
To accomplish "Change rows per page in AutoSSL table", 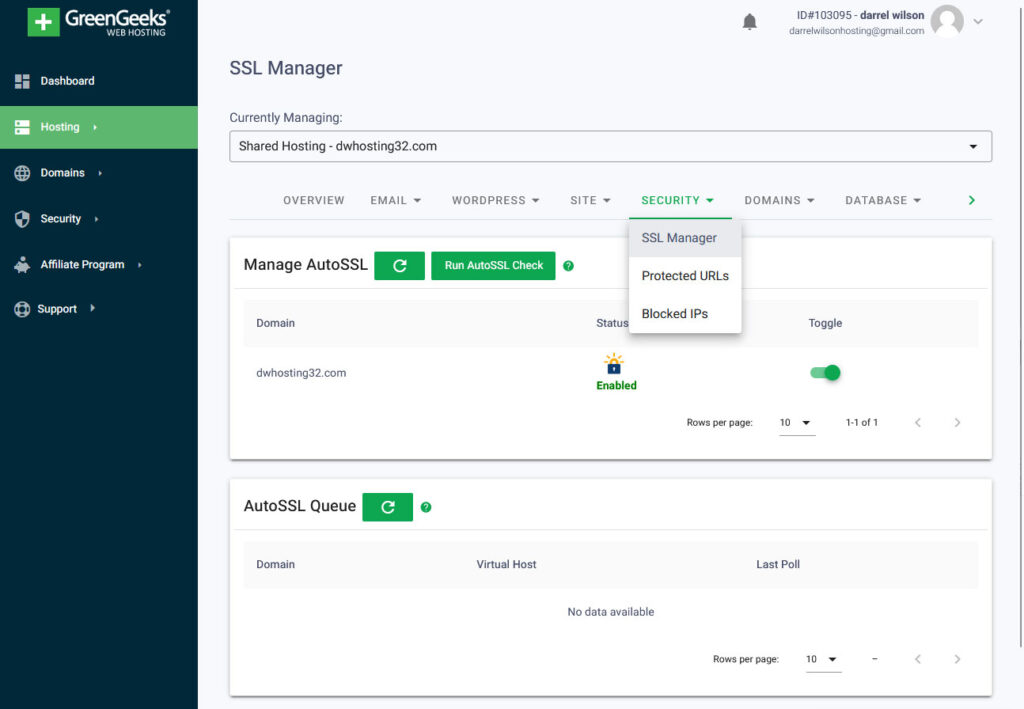I will pyautogui.click(x=797, y=422).
